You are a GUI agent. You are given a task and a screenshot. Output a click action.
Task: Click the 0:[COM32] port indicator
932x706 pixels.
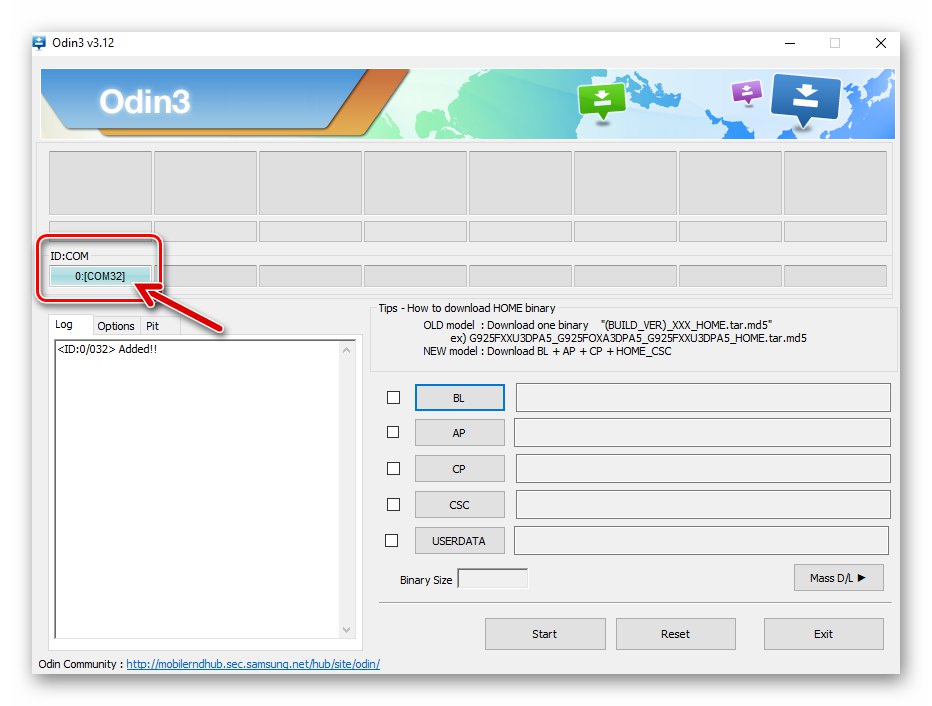(100, 276)
